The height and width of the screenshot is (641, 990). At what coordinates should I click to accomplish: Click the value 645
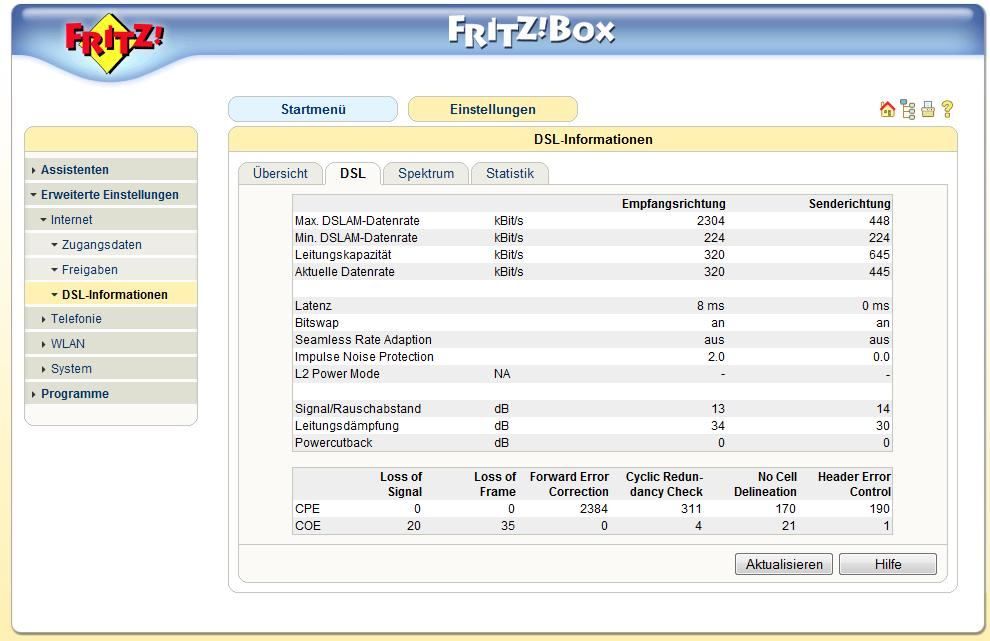pos(879,255)
